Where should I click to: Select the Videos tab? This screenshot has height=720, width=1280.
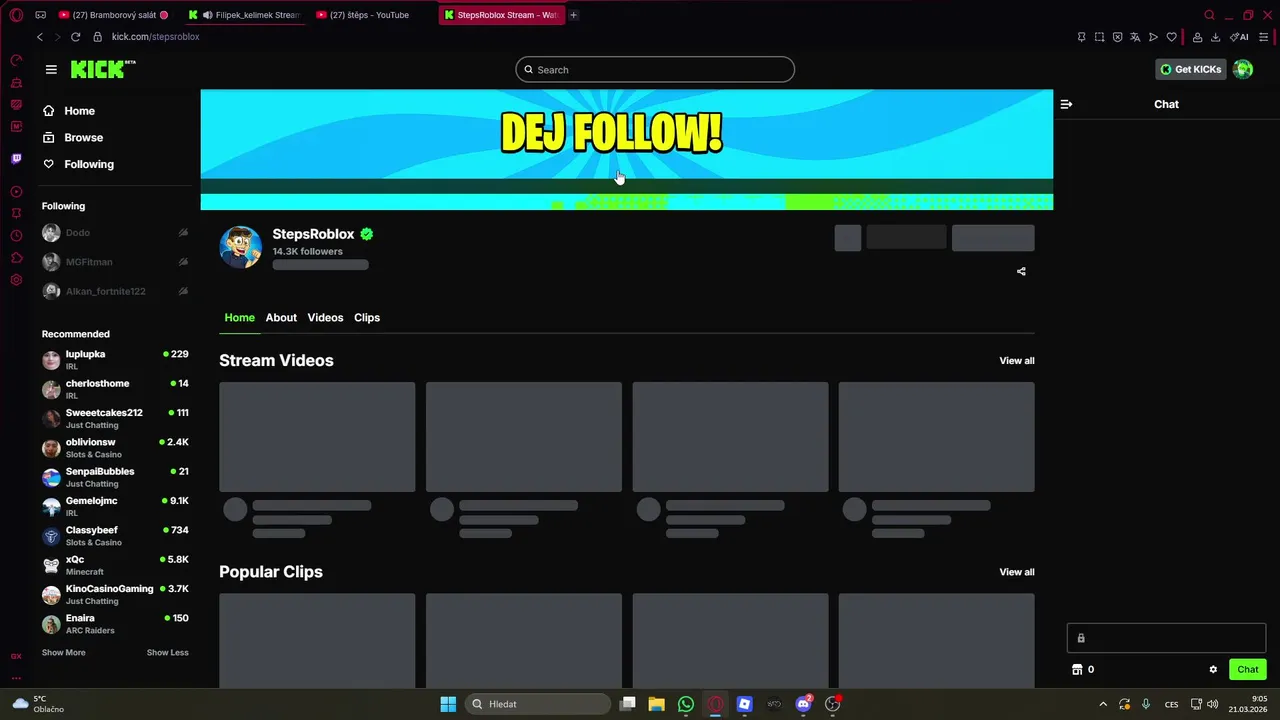(x=325, y=317)
